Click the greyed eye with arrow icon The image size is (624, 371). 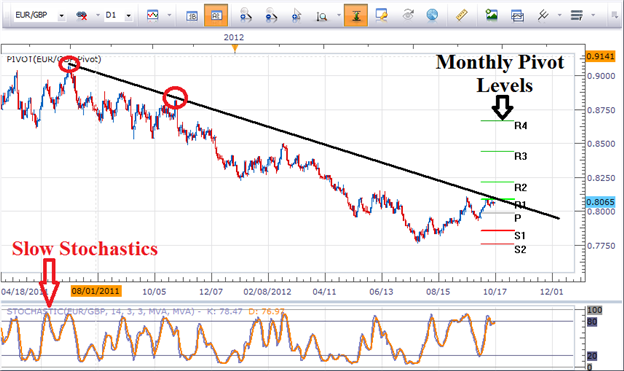pos(408,15)
